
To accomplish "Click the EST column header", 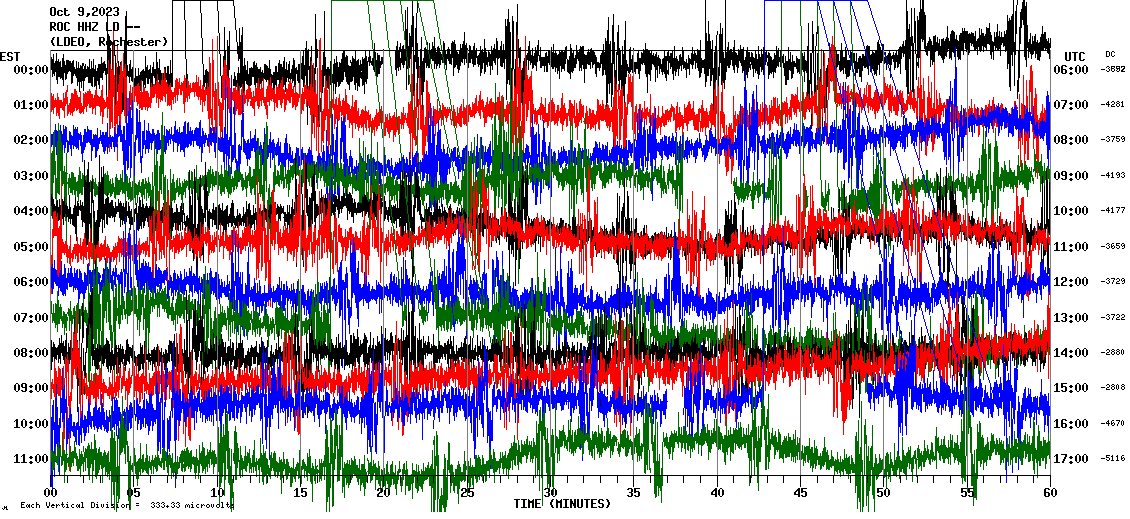I will [x=10, y=56].
